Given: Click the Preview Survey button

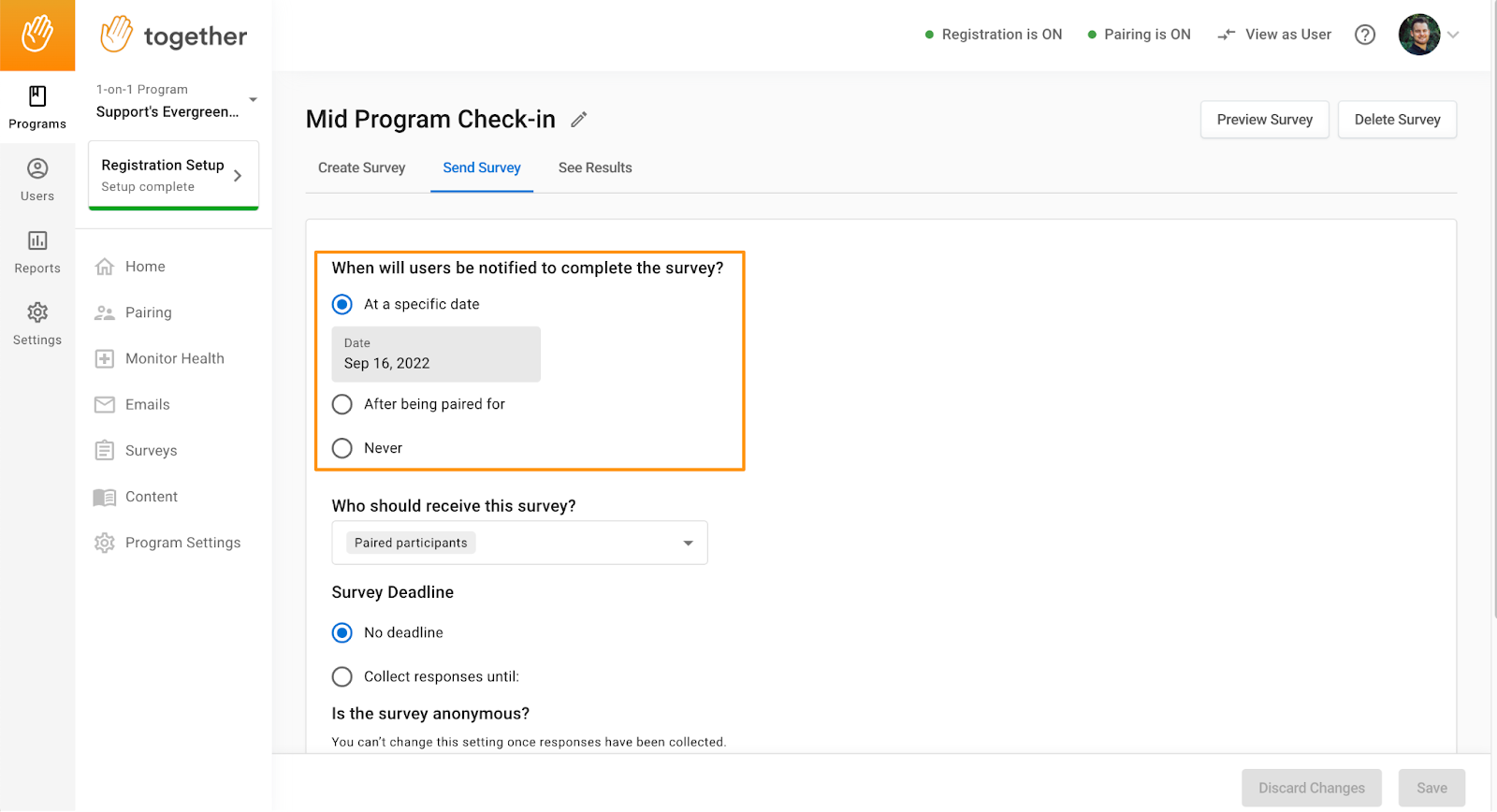Looking at the screenshot, I should pos(1265,120).
